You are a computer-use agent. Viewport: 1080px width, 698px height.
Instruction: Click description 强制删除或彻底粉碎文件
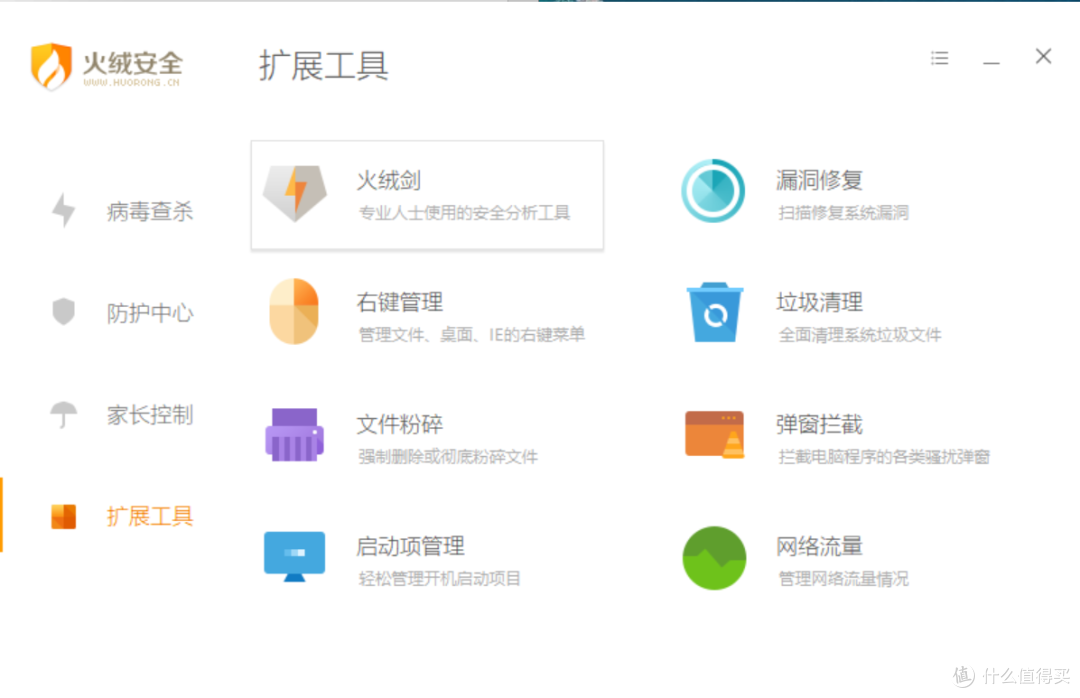(x=448, y=457)
